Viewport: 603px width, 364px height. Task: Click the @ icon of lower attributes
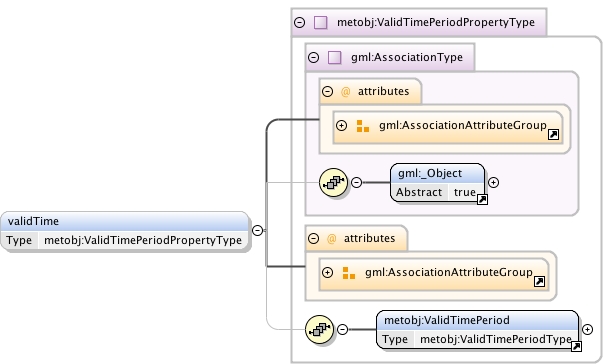pos(331,239)
